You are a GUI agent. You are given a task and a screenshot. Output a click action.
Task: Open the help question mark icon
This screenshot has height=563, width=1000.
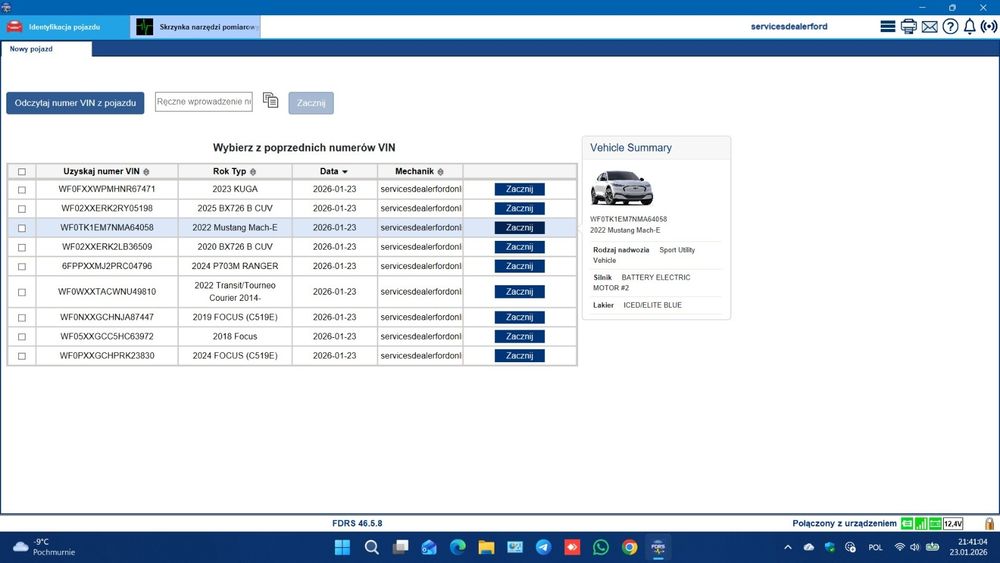click(950, 26)
